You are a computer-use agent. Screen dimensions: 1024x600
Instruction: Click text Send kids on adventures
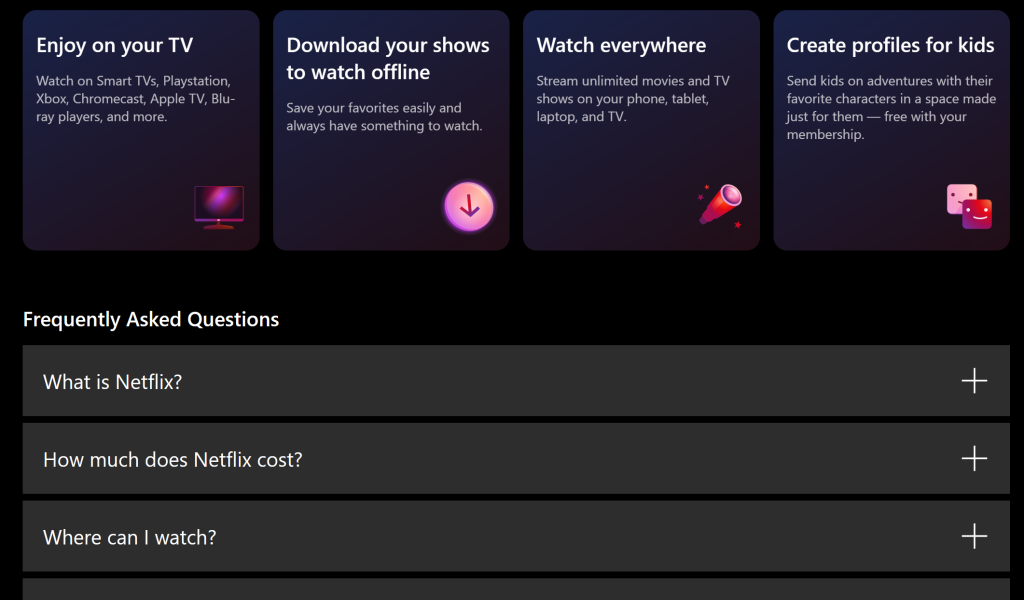click(891, 108)
